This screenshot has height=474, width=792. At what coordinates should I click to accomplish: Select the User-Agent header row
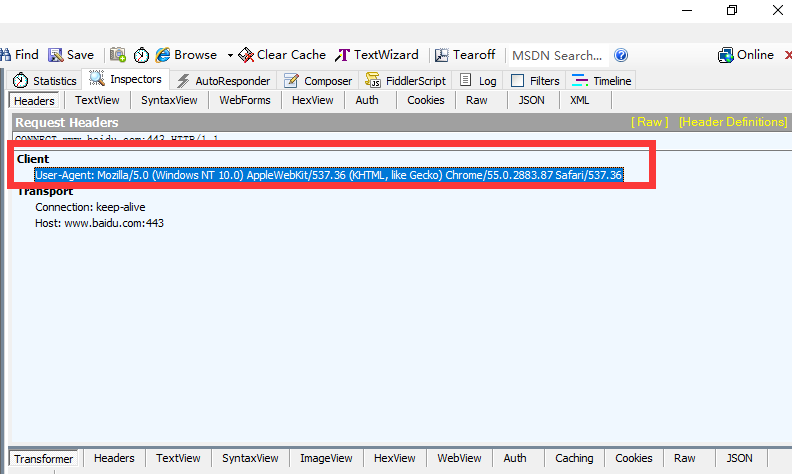tap(328, 175)
